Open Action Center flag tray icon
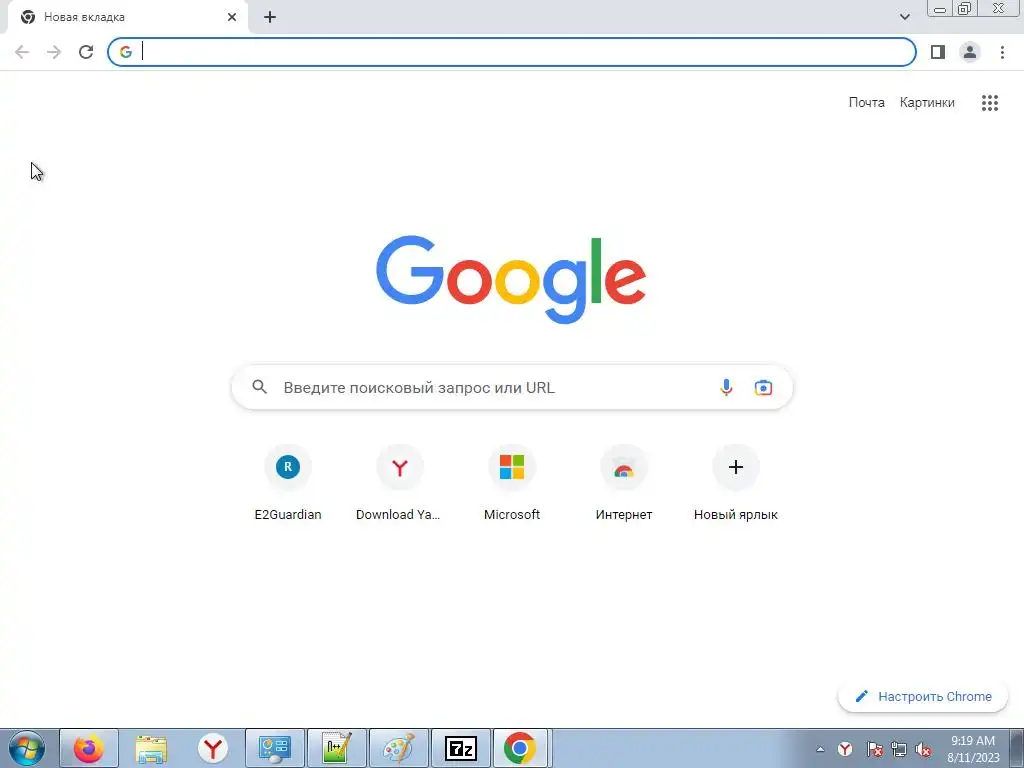Screen dimensions: 1024x768 click(874, 749)
